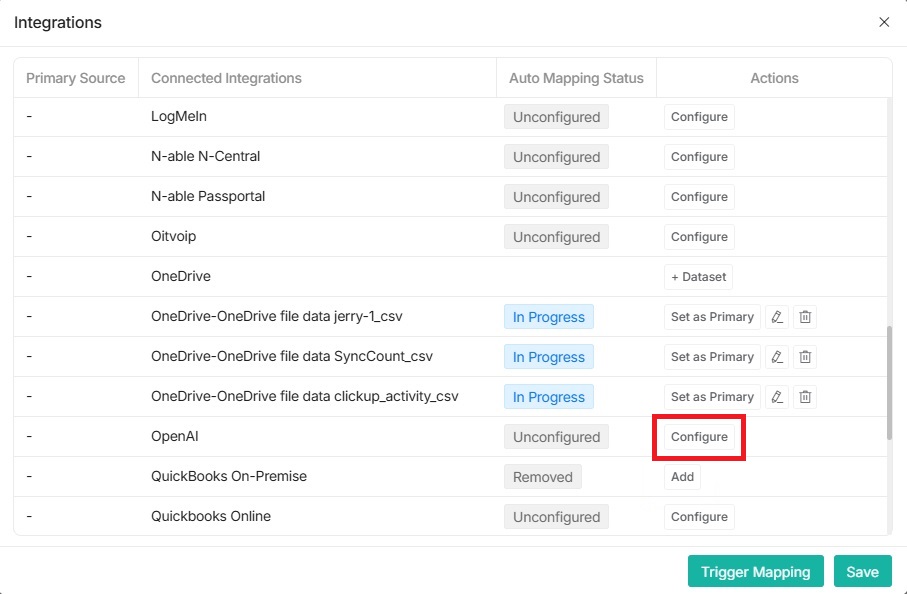
Task: Click Removed status badge for QuickBooks On-Premise
Action: coord(543,477)
